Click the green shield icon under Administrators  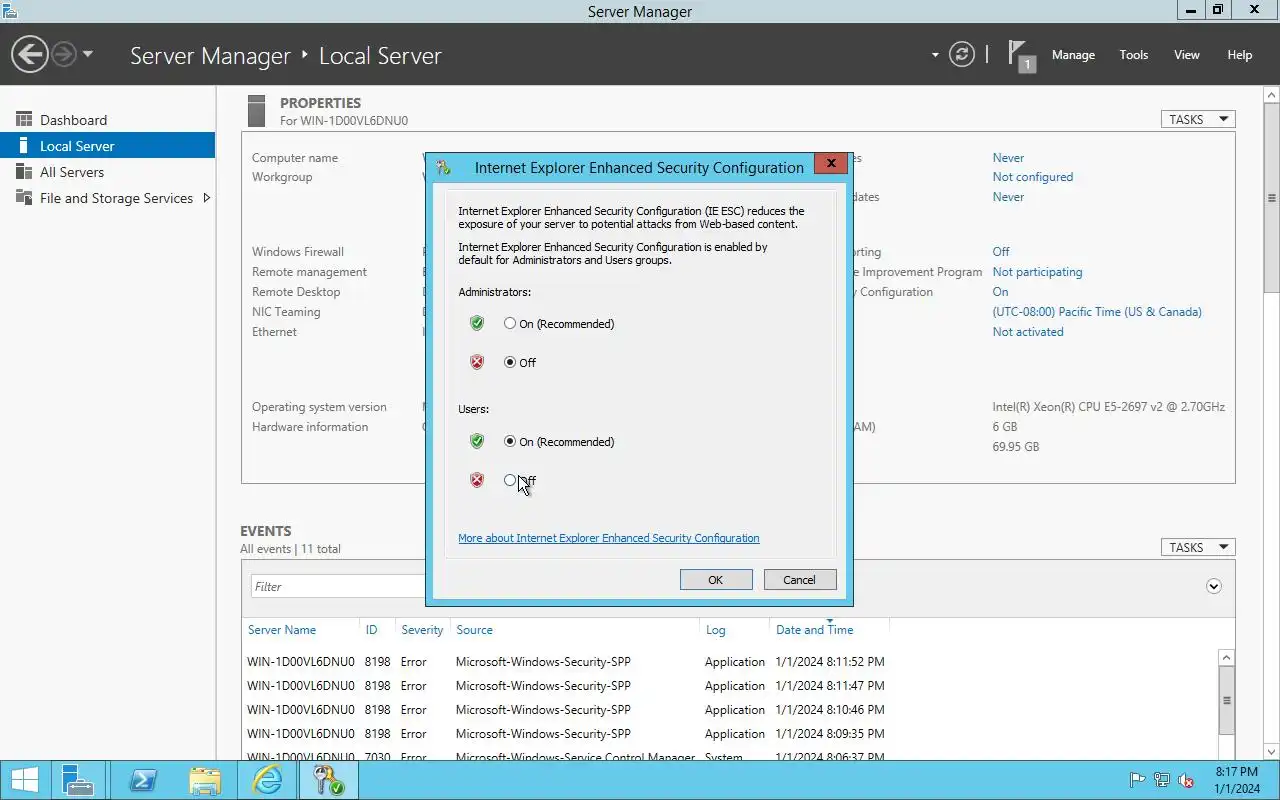477,323
